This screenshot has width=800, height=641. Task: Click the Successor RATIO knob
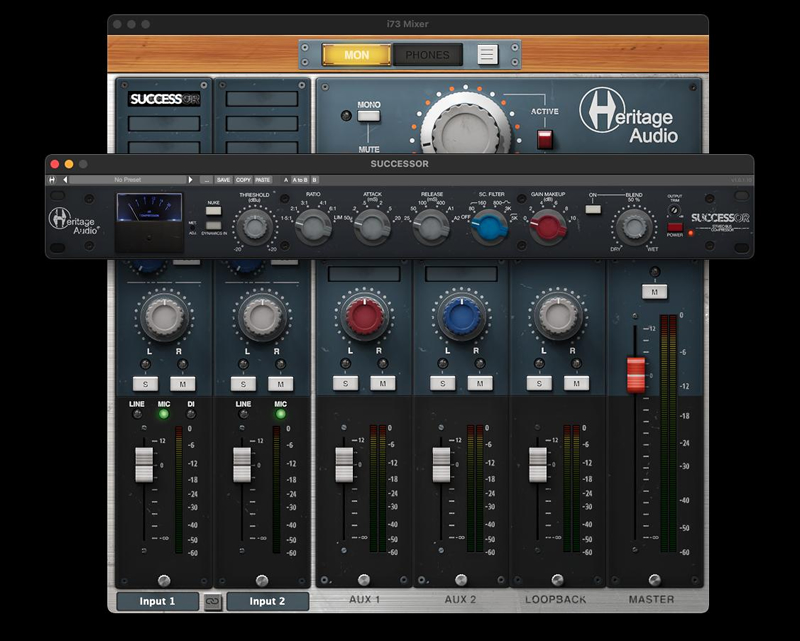pyautogui.click(x=313, y=227)
